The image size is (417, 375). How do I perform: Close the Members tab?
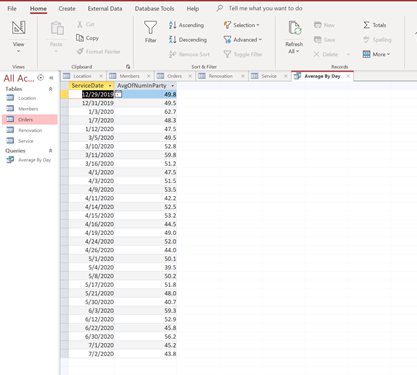coord(149,76)
